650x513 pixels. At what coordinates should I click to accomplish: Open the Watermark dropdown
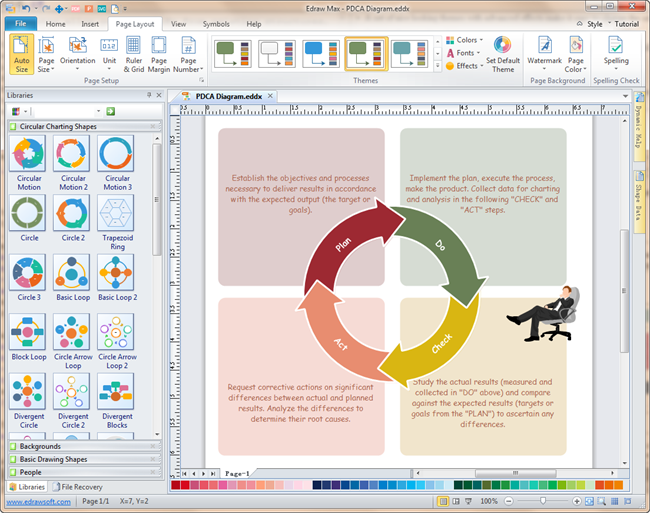544,55
